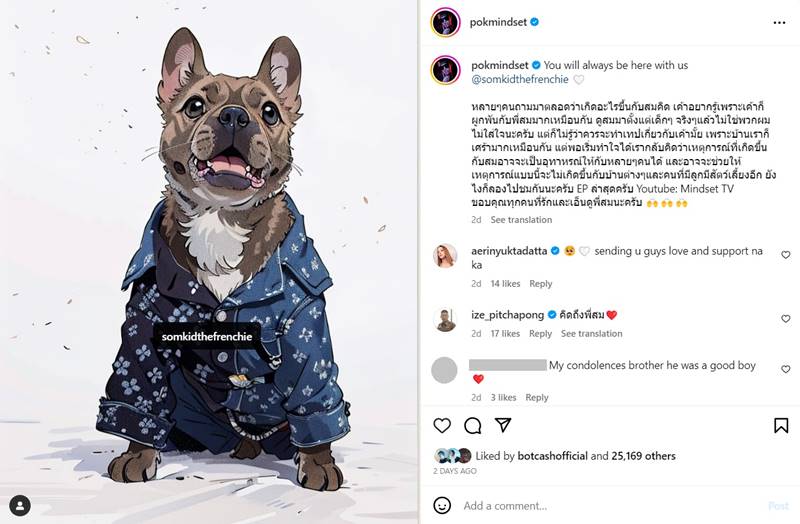This screenshot has height=524, width=800.
Task: Like aerinyuktadatta's comment heart
Action: pos(785,255)
